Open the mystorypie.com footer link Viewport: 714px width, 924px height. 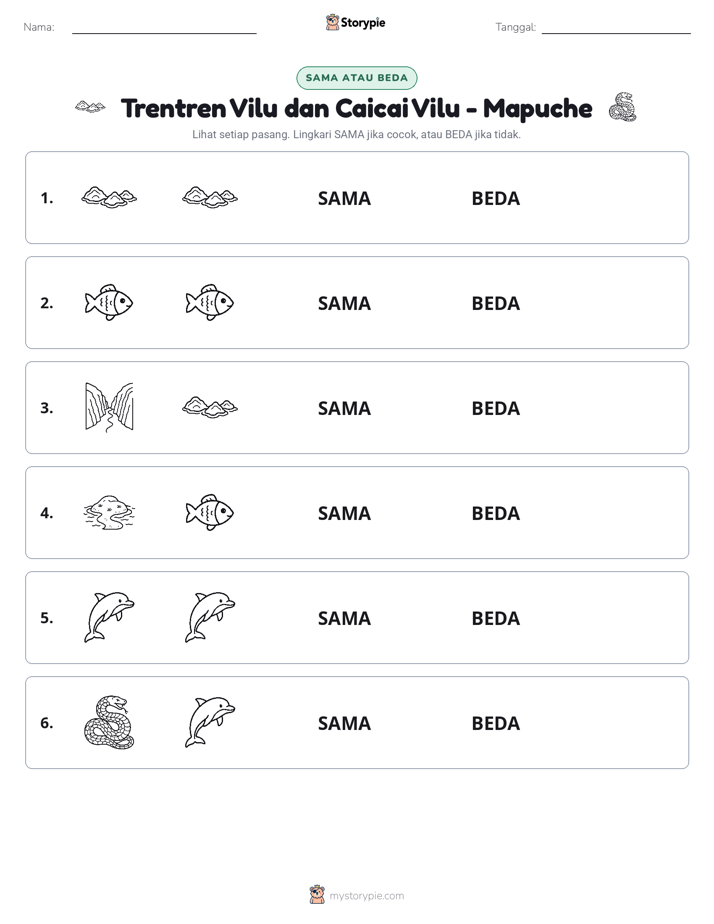[x=366, y=896]
